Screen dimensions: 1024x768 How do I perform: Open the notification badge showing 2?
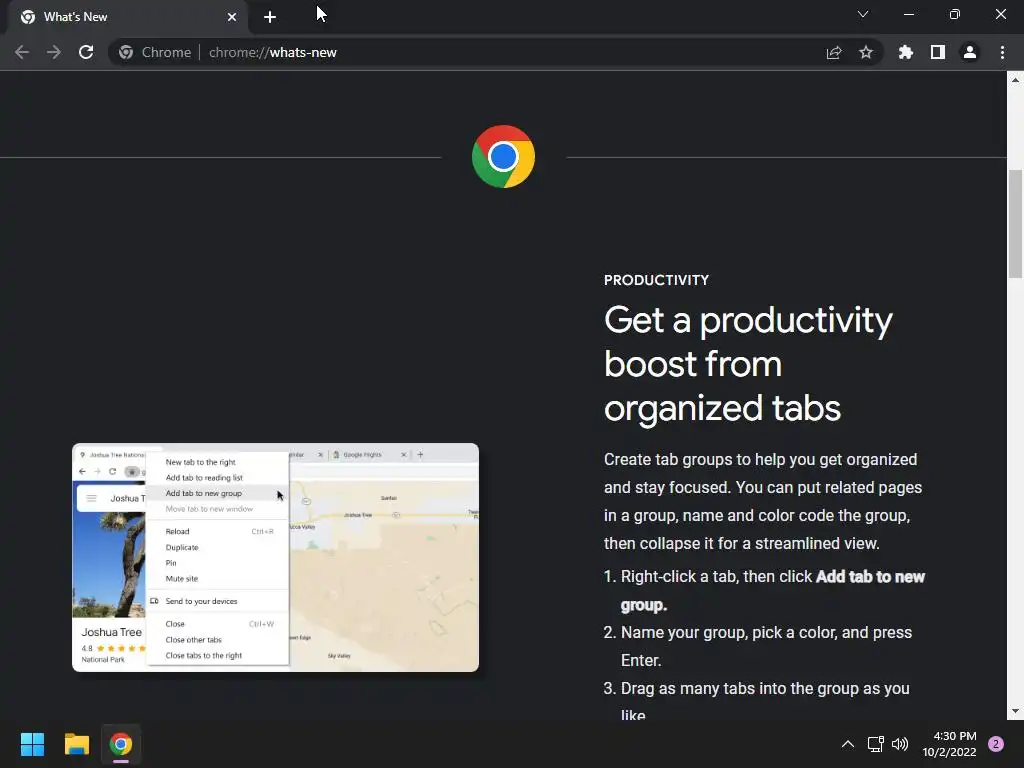[996, 744]
